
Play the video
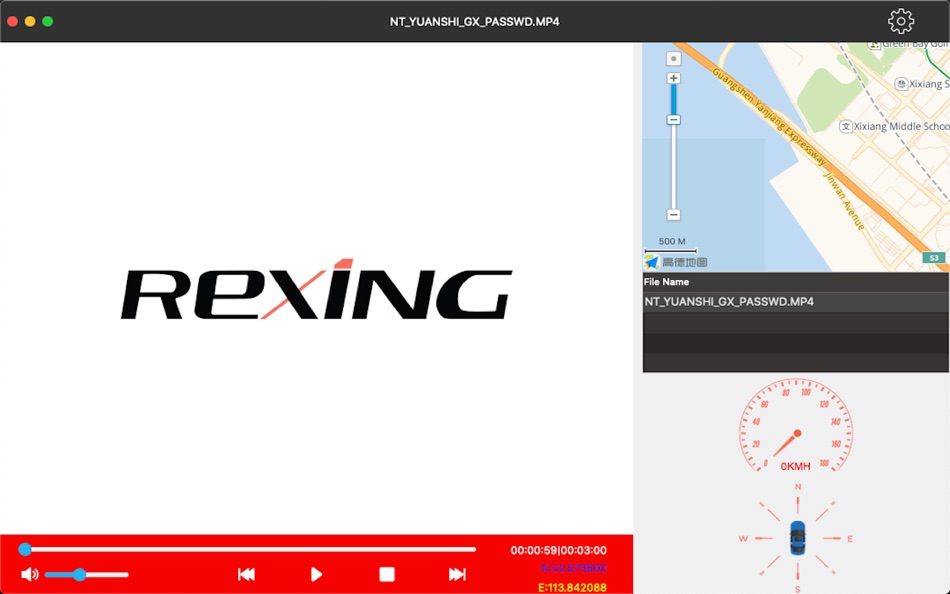pos(316,574)
